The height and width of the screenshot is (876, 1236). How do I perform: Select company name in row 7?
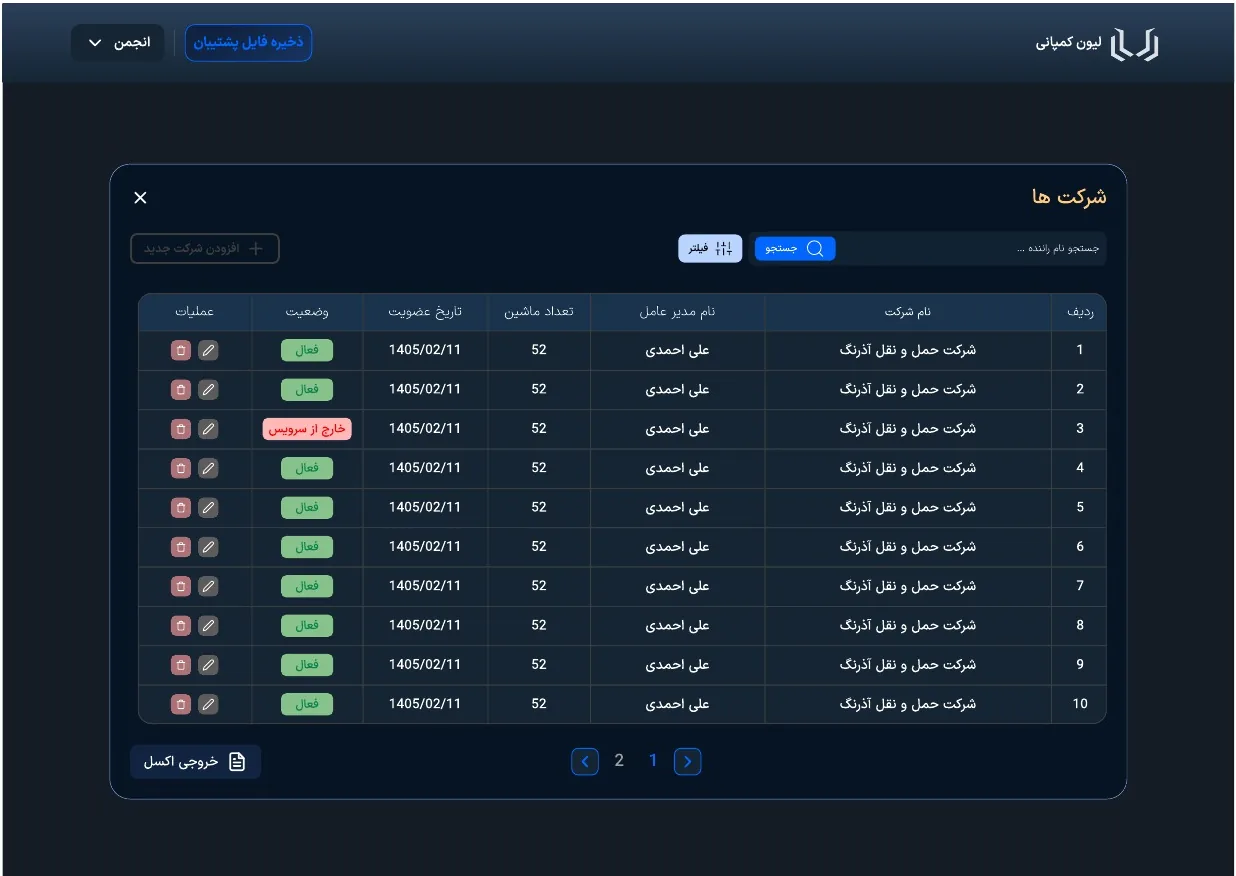908,585
